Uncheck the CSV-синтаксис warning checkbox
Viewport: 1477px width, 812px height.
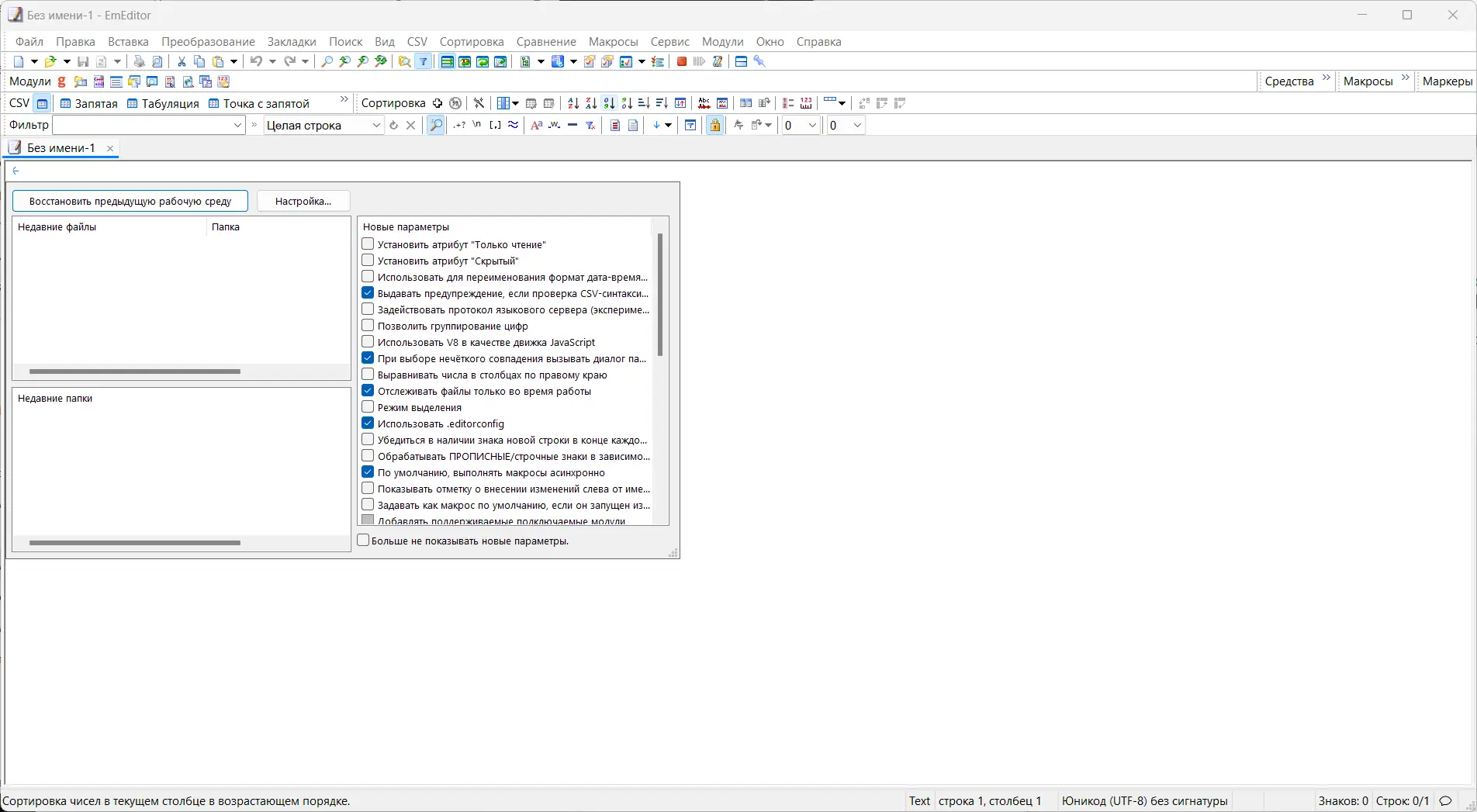pyautogui.click(x=368, y=292)
